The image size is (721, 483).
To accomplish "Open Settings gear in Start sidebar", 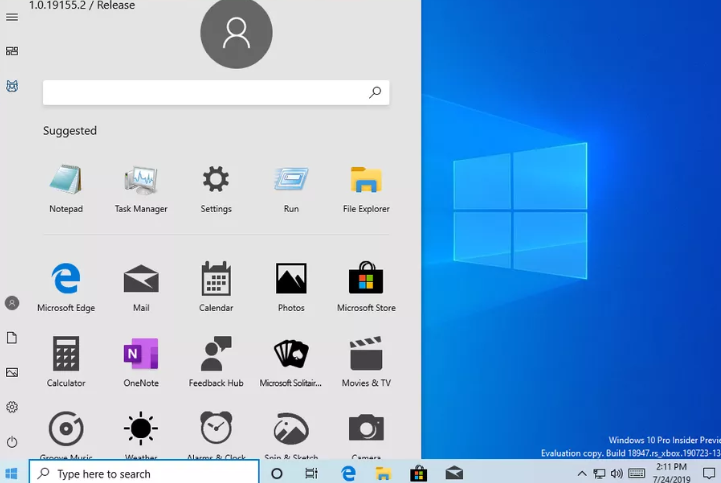I will (12, 407).
